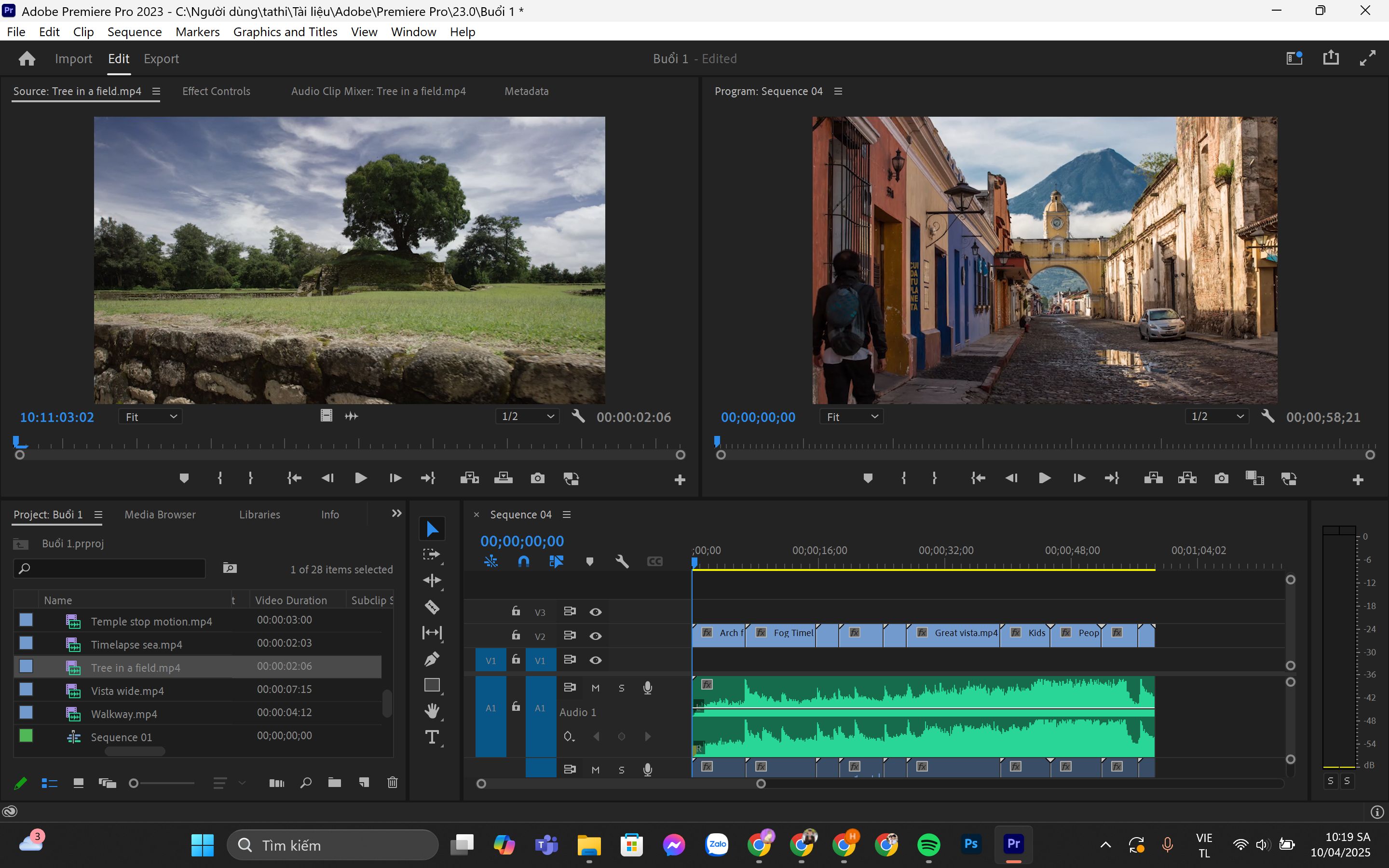Select the Type tool
This screenshot has height=868, width=1389.
click(x=432, y=737)
